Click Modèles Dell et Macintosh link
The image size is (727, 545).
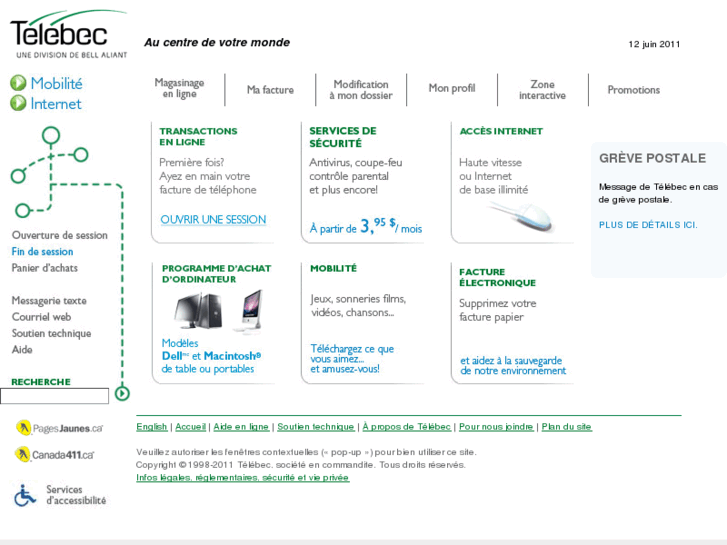211,356
